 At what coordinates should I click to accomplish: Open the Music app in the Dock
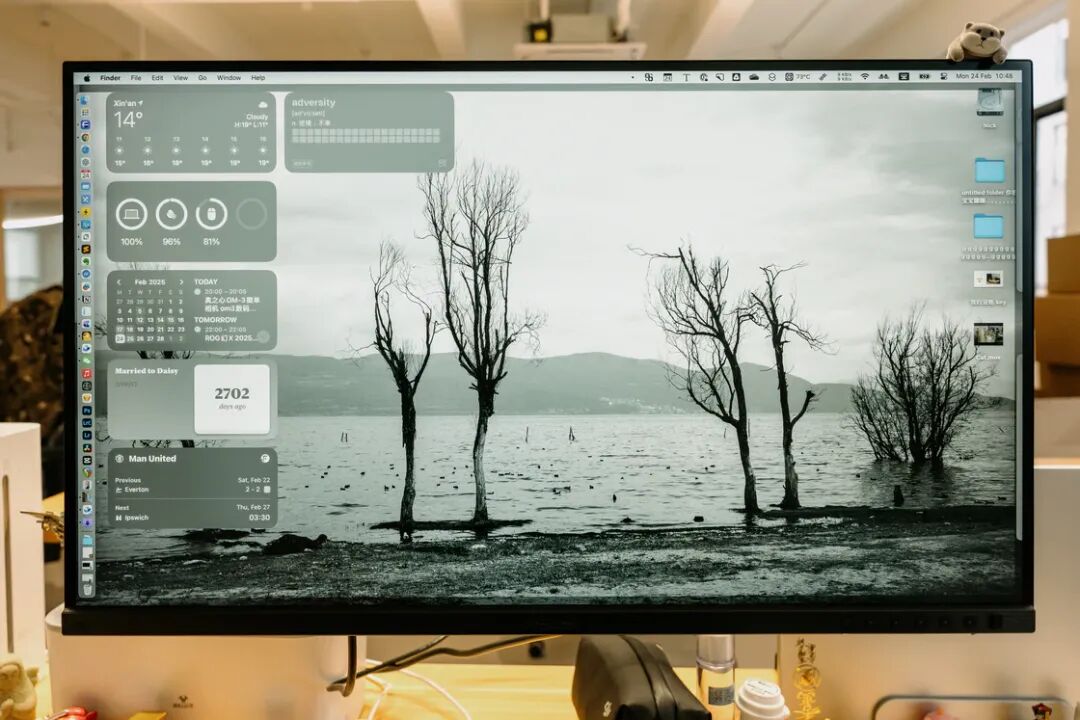pyautogui.click(x=87, y=373)
